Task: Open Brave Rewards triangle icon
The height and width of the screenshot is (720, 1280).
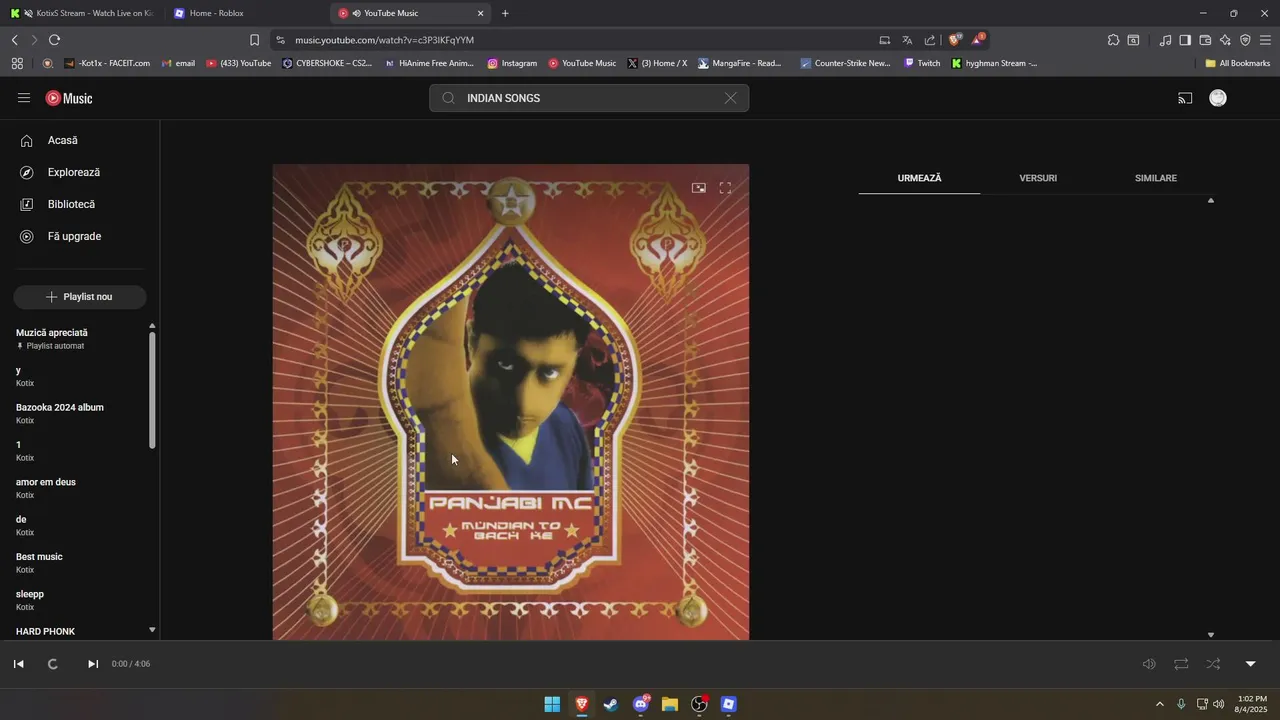Action: pyautogui.click(x=979, y=40)
